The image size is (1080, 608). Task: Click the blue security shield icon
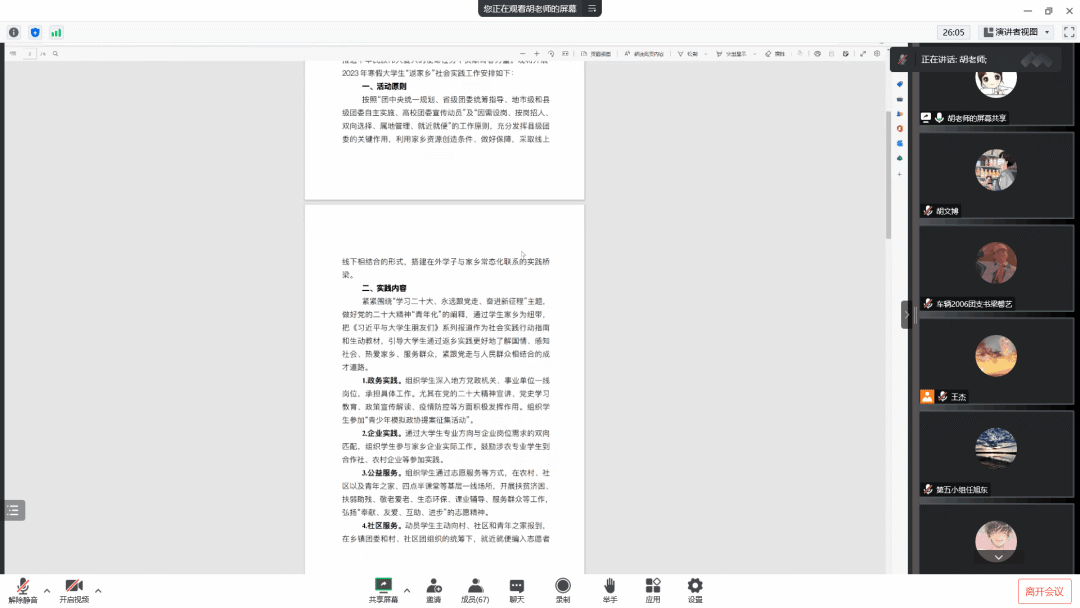tap(35, 32)
